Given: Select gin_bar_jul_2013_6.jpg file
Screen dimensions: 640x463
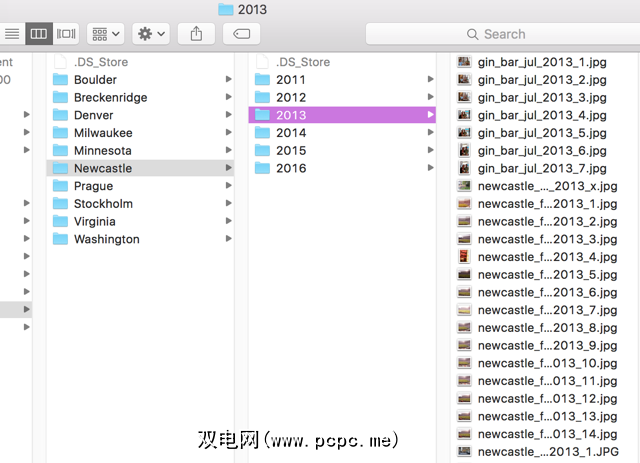Looking at the screenshot, I should coord(543,150).
